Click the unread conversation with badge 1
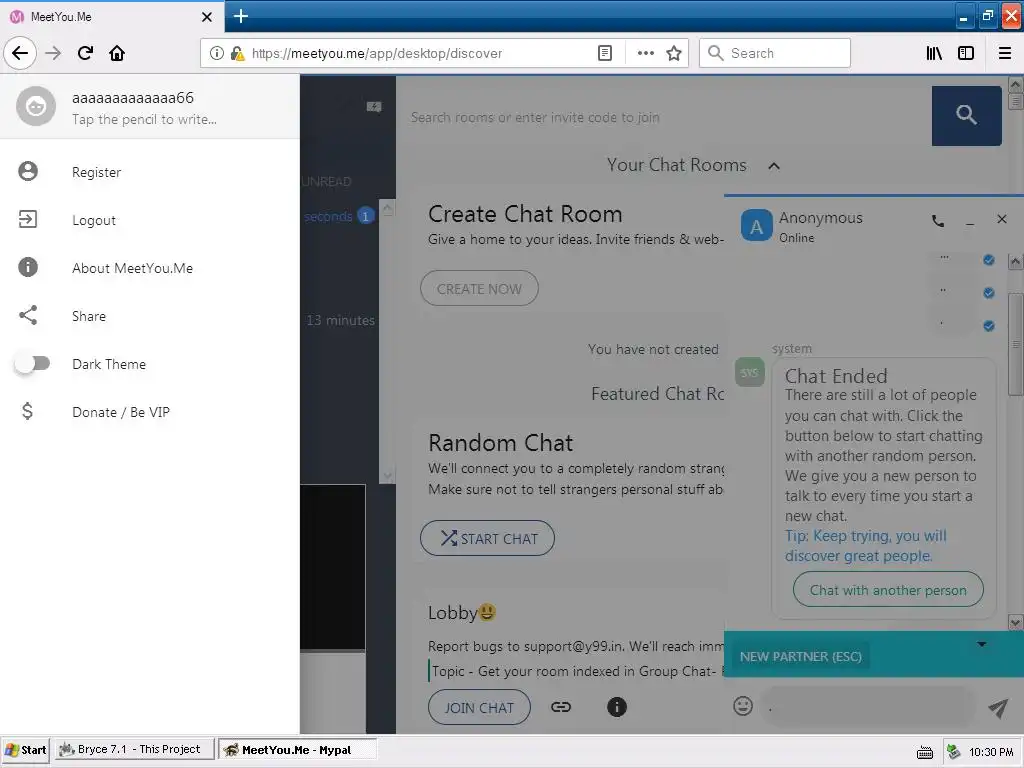The height and width of the screenshot is (768, 1024). (x=340, y=216)
